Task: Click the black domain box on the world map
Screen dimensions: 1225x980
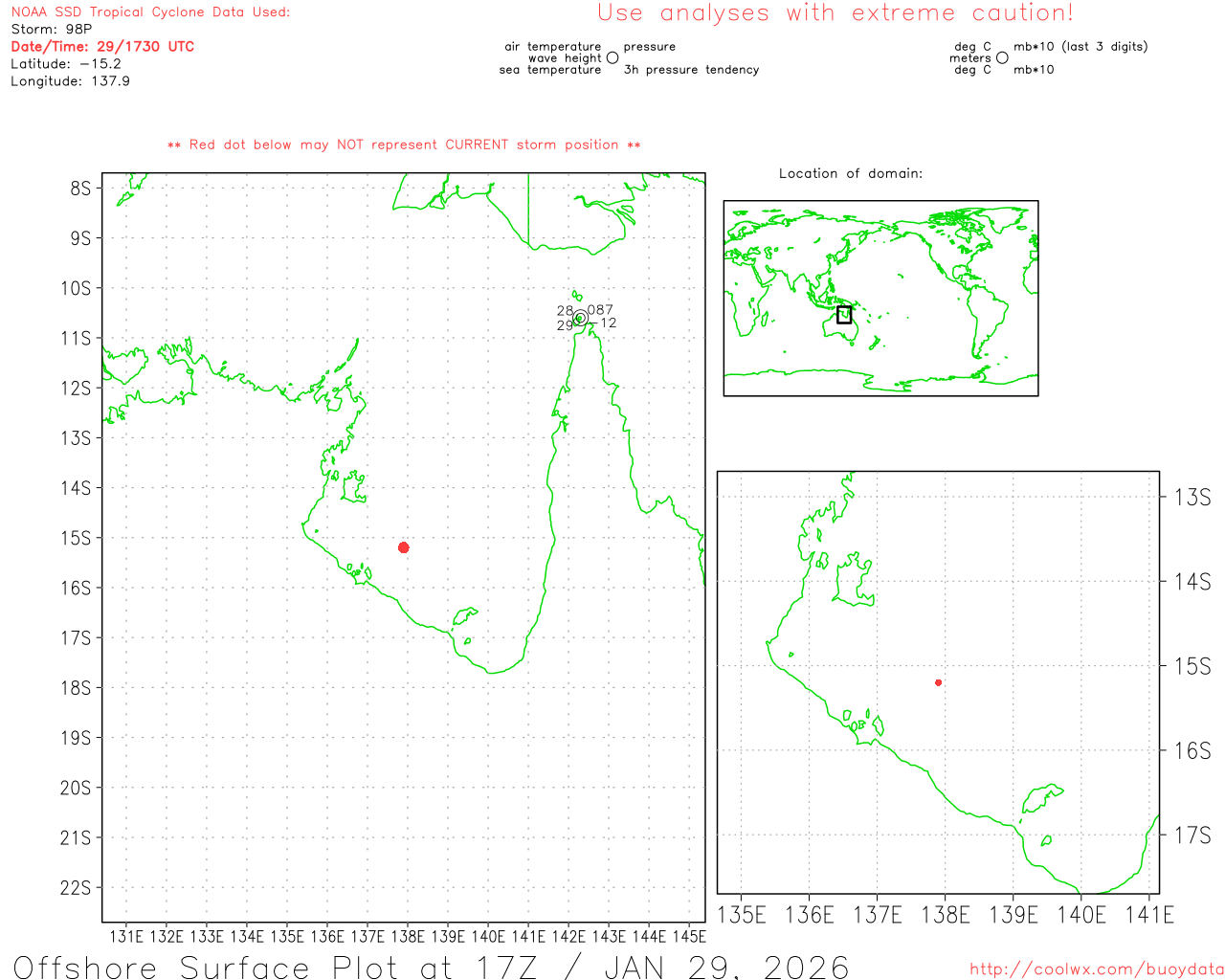Action: 843,315
